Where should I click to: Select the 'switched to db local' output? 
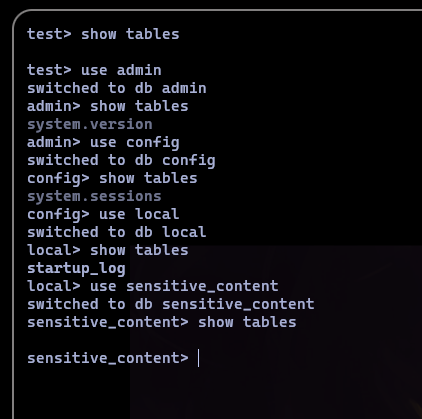click(117, 232)
